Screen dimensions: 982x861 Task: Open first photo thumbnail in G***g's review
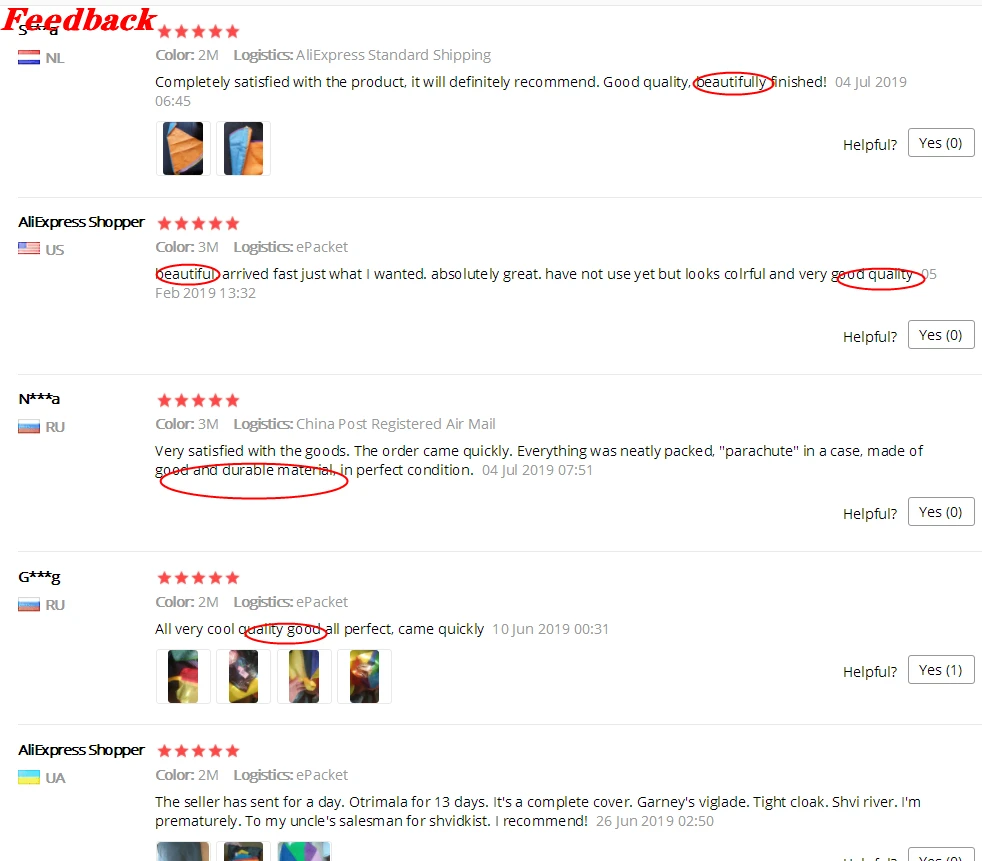click(x=183, y=676)
